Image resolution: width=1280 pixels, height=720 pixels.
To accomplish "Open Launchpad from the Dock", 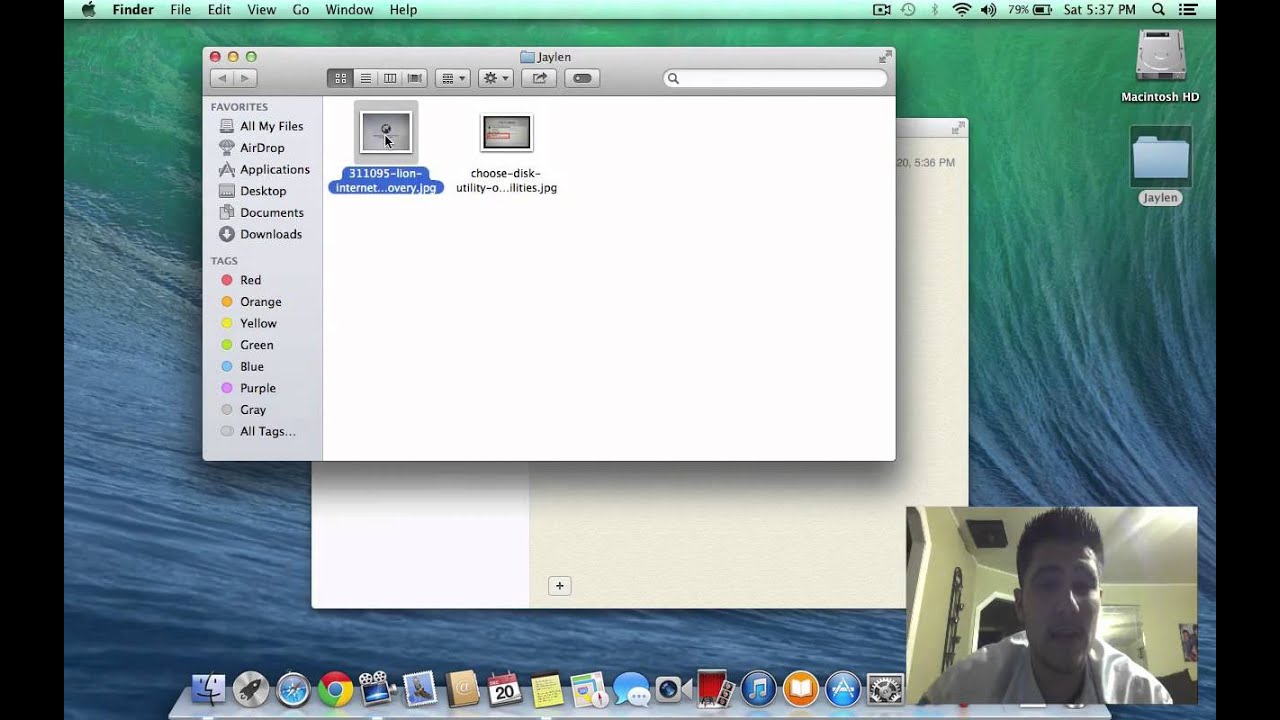I will click(251, 688).
